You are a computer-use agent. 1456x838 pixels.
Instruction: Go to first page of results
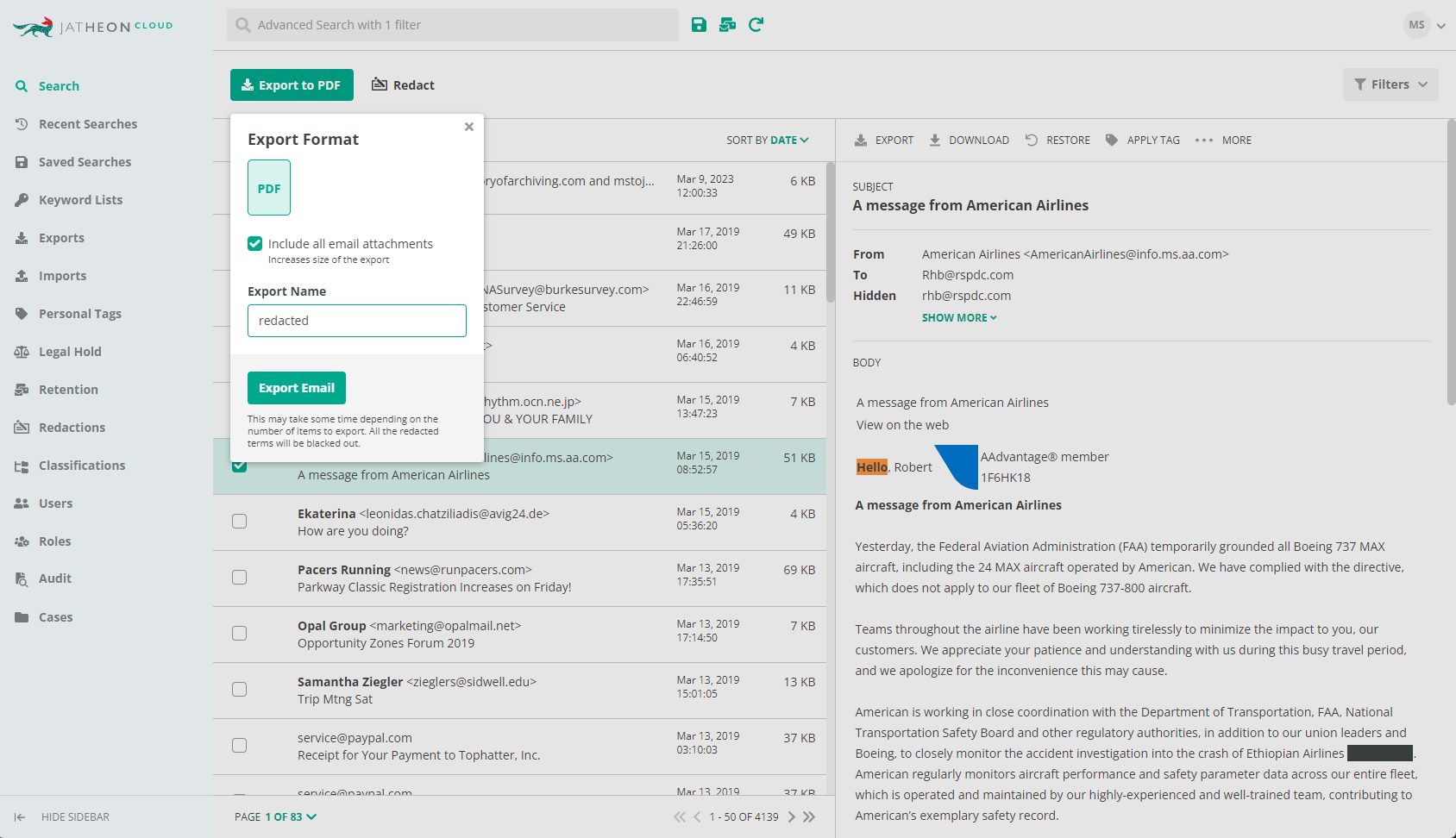[x=680, y=817]
